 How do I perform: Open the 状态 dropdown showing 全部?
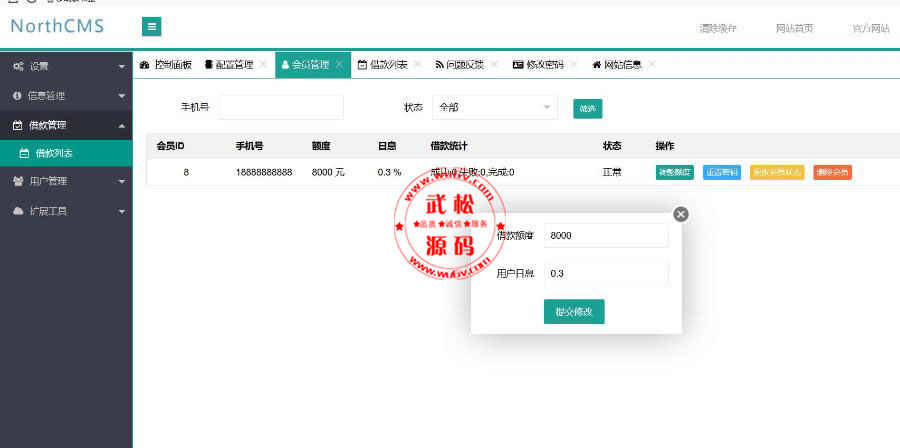495,107
